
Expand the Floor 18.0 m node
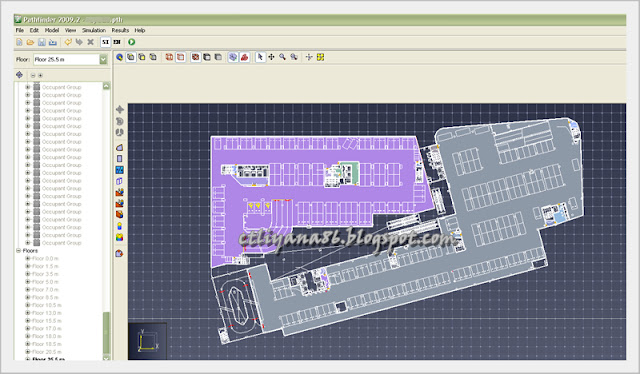tap(28, 336)
